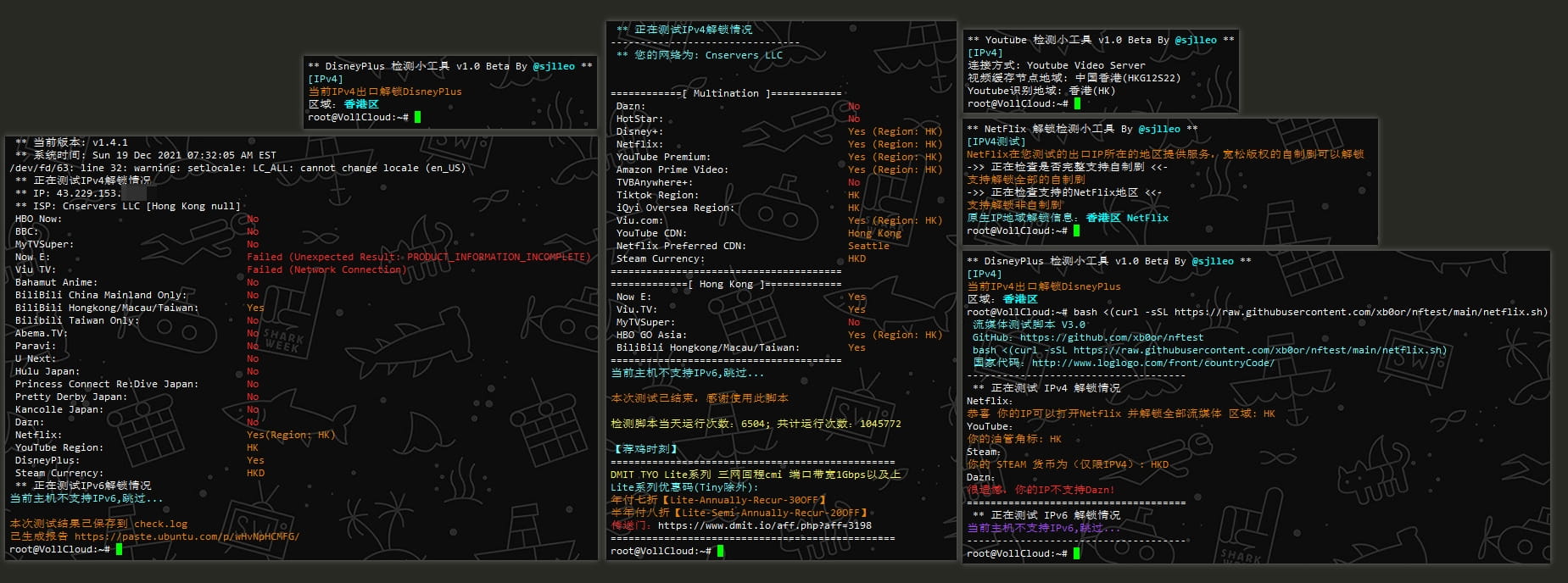Click the green cursor in the Multination terminal
The height and width of the screenshot is (583, 1568).
tap(720, 551)
